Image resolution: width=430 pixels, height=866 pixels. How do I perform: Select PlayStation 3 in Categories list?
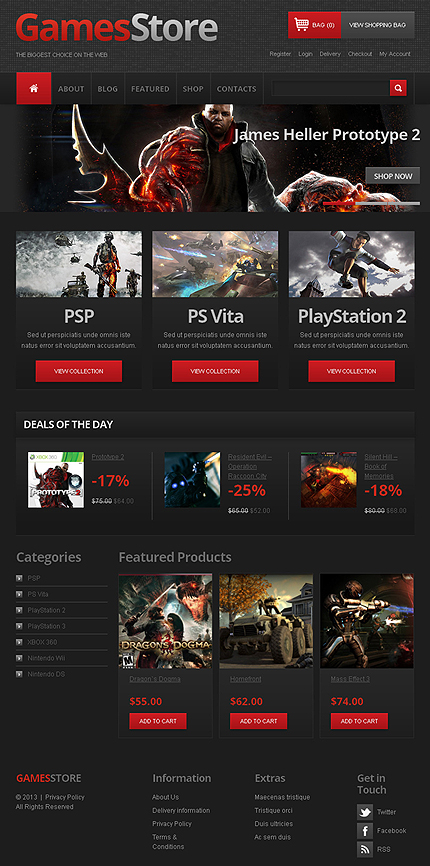(47, 626)
